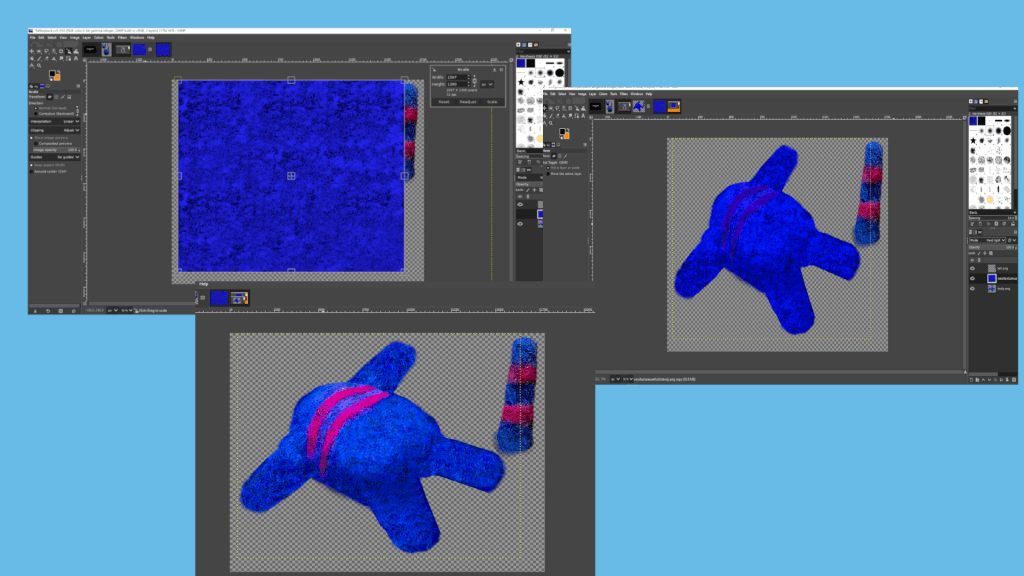Adjust Image opacity slider in Scale options
Image resolution: width=1024 pixels, height=576 pixels.
[56, 150]
